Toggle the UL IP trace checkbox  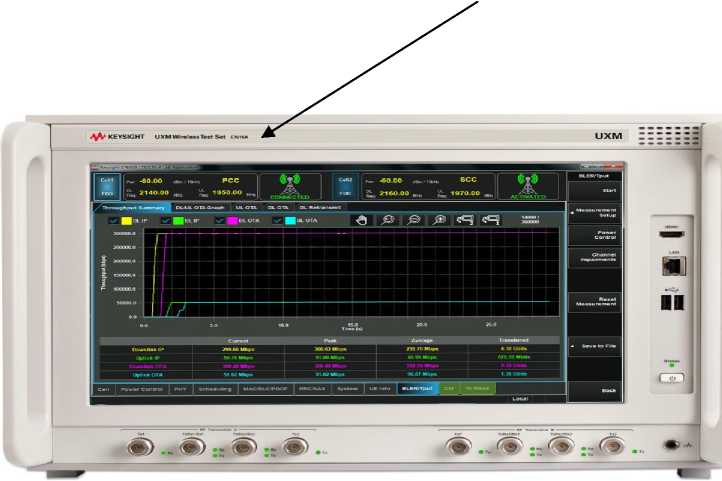tap(167, 221)
